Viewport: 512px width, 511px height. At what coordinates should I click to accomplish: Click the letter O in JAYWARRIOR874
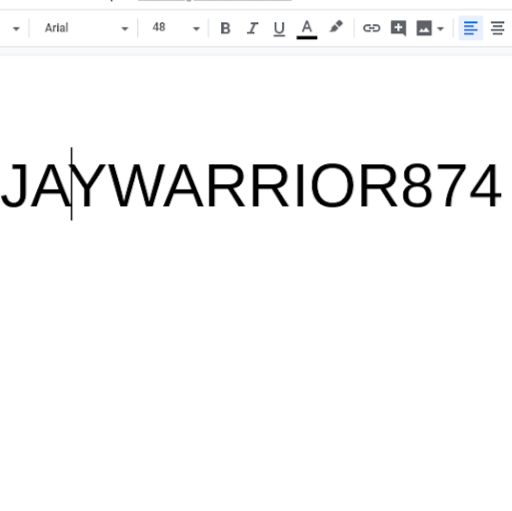332,185
